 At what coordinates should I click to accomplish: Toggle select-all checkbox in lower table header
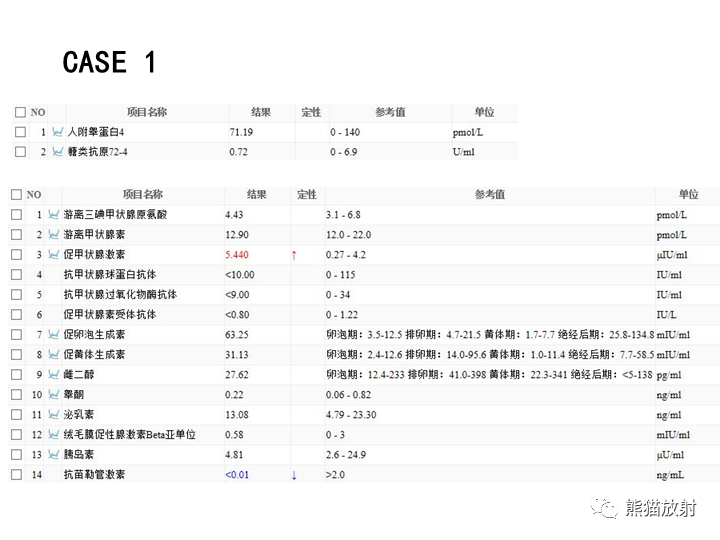17,195
